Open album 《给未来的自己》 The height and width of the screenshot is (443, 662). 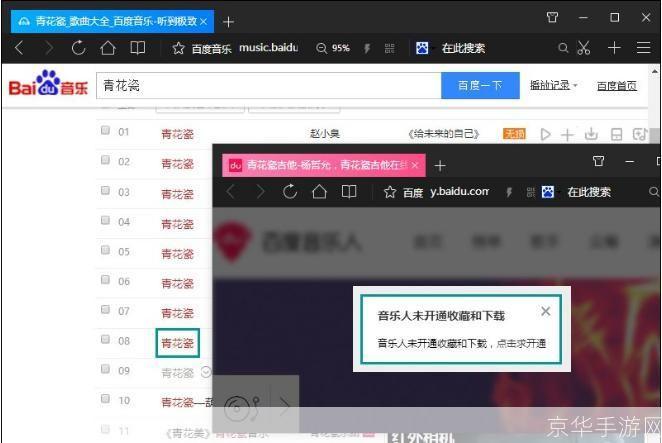pyautogui.click(x=443, y=134)
